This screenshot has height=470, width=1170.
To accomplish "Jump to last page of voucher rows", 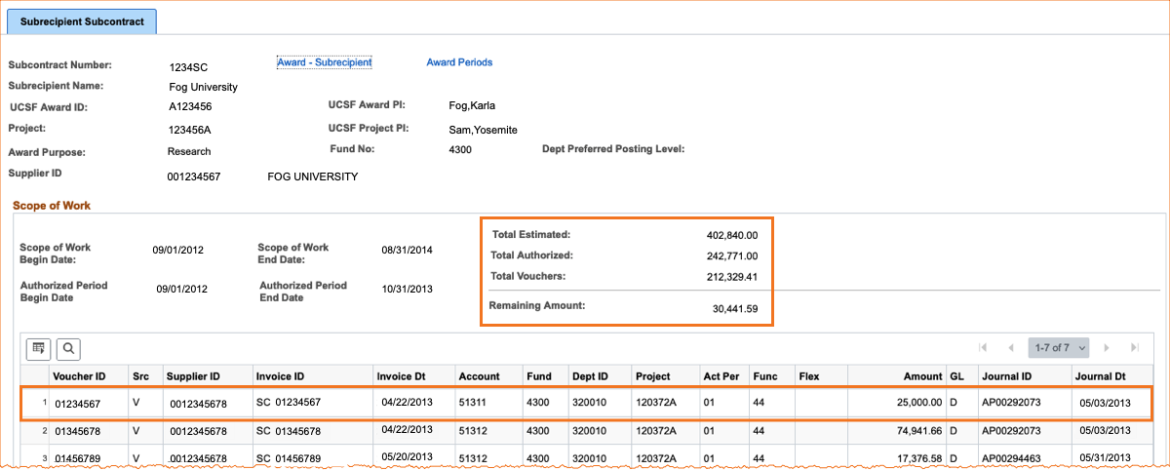I will [1134, 348].
